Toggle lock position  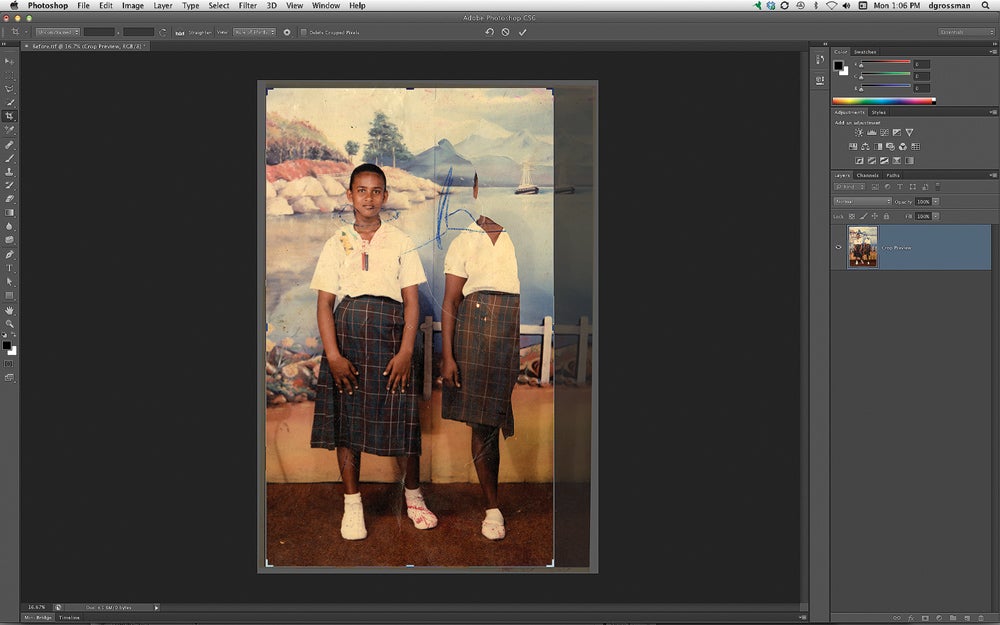coord(874,217)
